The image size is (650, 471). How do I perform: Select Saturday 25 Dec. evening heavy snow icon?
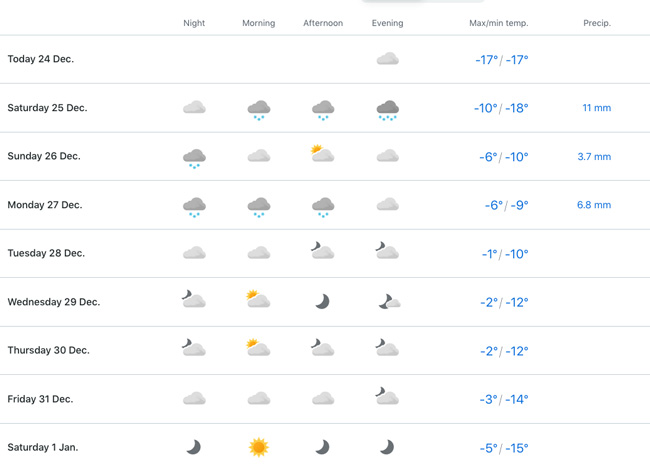pos(388,110)
